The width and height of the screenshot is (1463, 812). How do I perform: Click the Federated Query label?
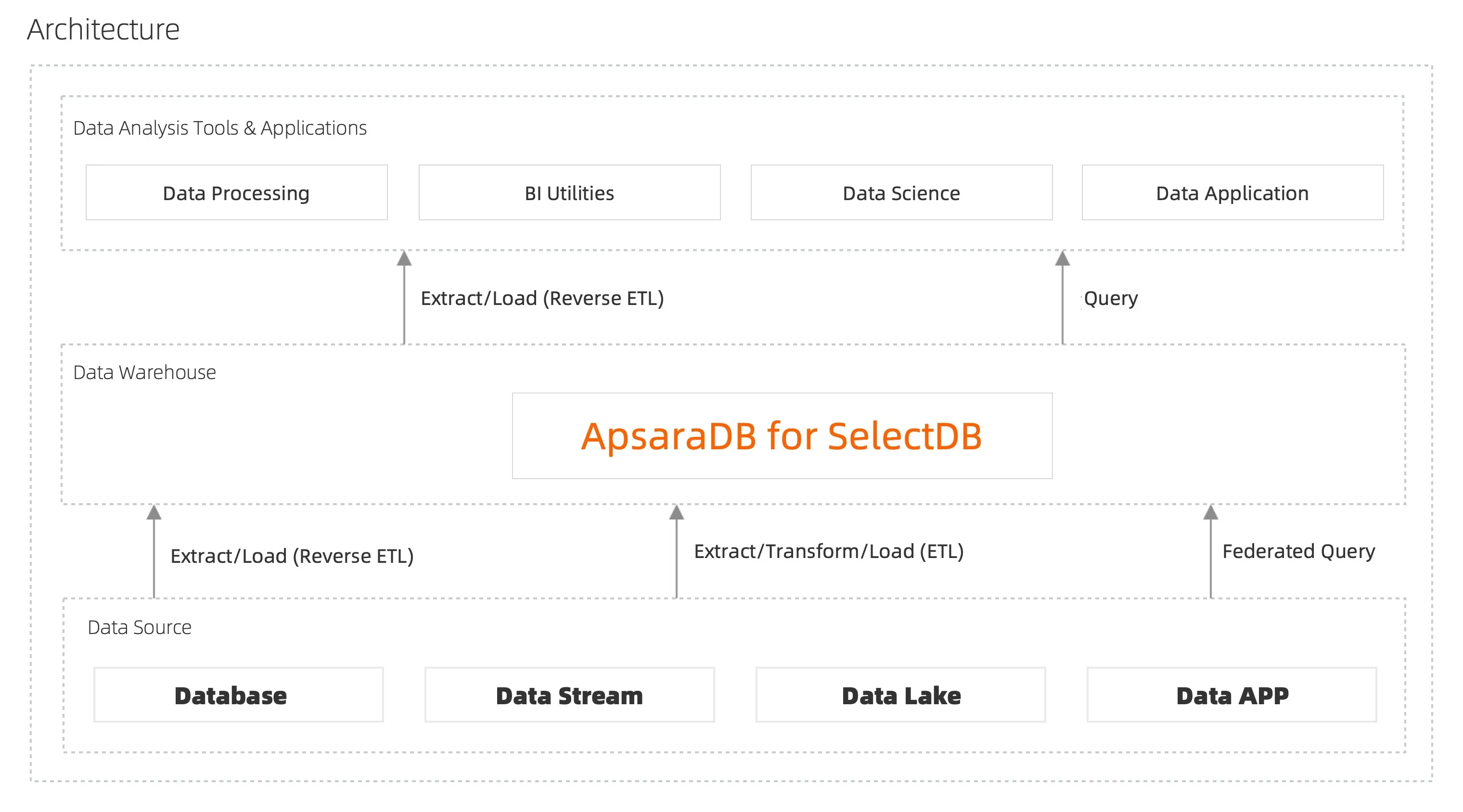tap(1298, 551)
